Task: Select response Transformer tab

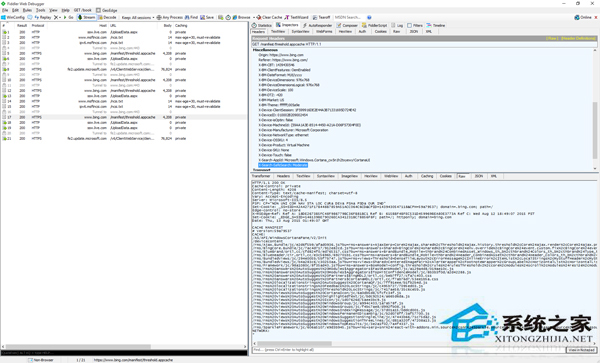Action: [x=261, y=176]
